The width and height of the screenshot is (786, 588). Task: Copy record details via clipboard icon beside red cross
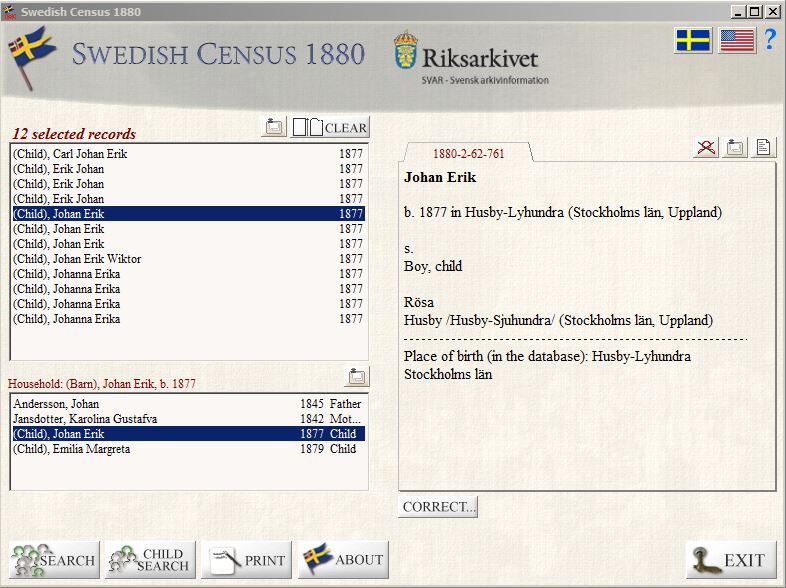(735, 147)
